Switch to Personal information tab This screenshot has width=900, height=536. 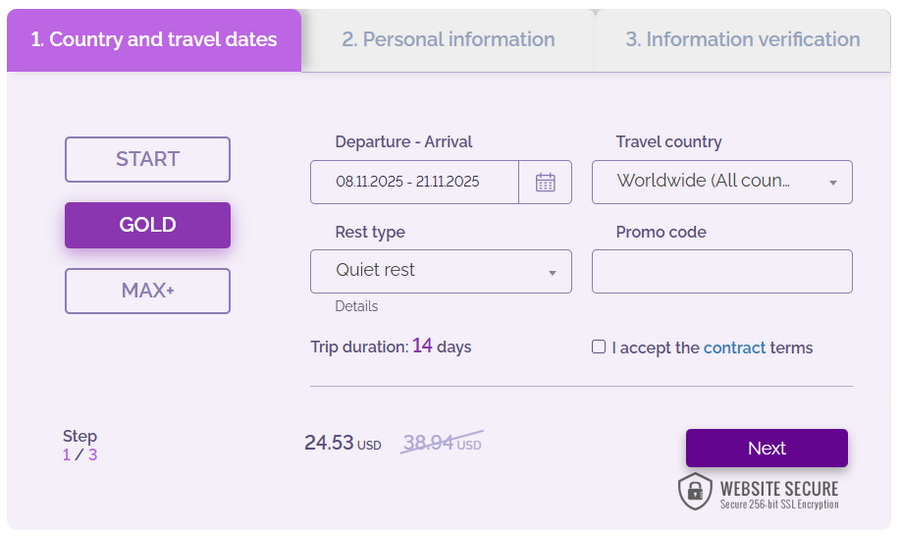tap(448, 40)
